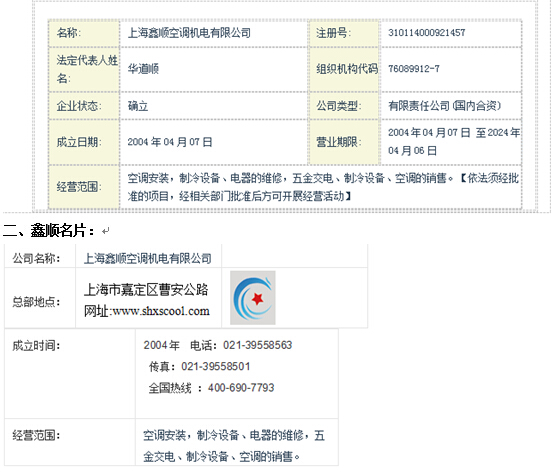Image resolution: width=553 pixels, height=472 pixels.
Task: Click the 成立日期 value 2004年04月07日
Action: click(170, 142)
